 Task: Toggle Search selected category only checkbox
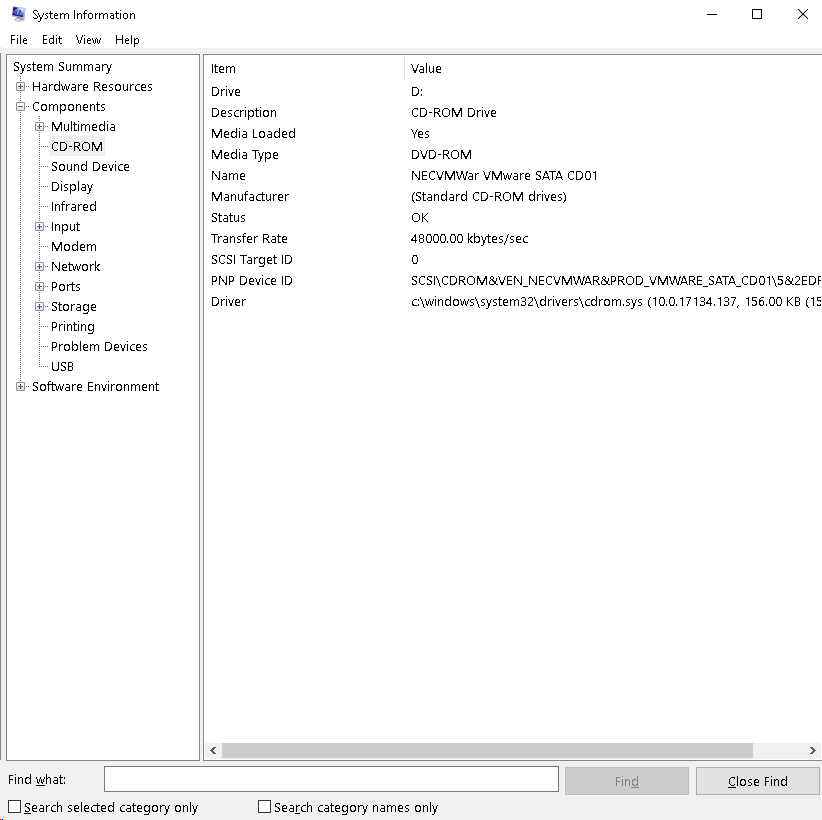[15, 806]
